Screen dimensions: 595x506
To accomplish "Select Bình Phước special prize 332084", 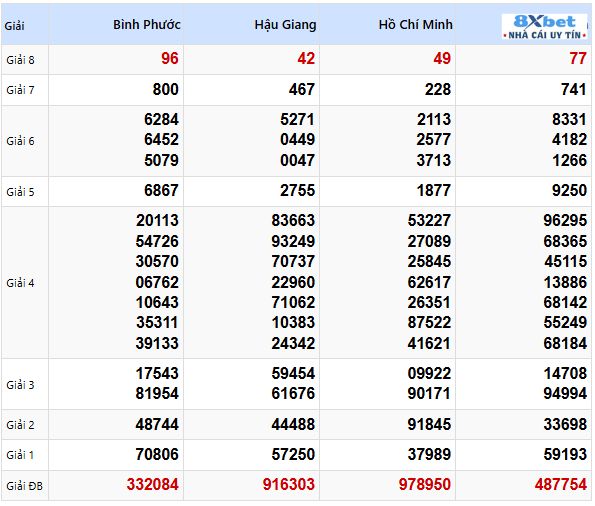I will click(152, 484).
